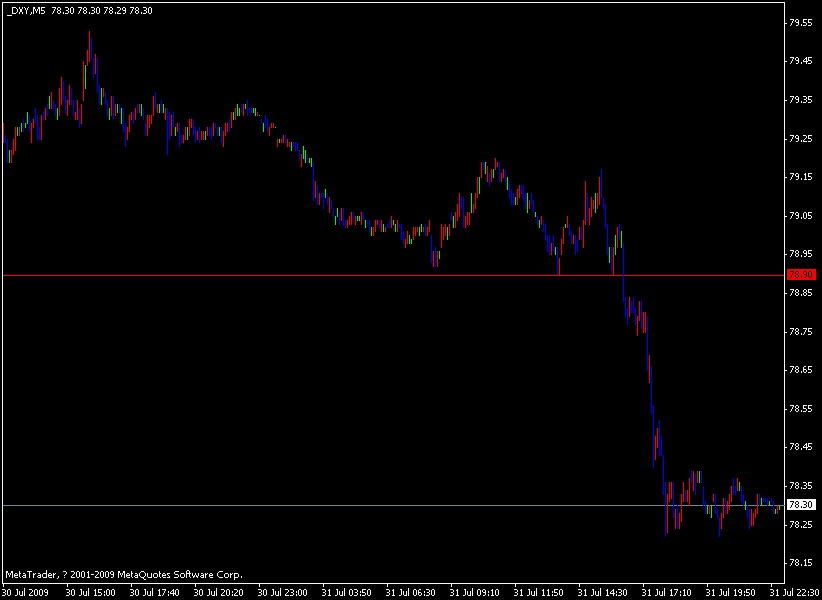Click the white 78.30 current price tag

pos(802,506)
